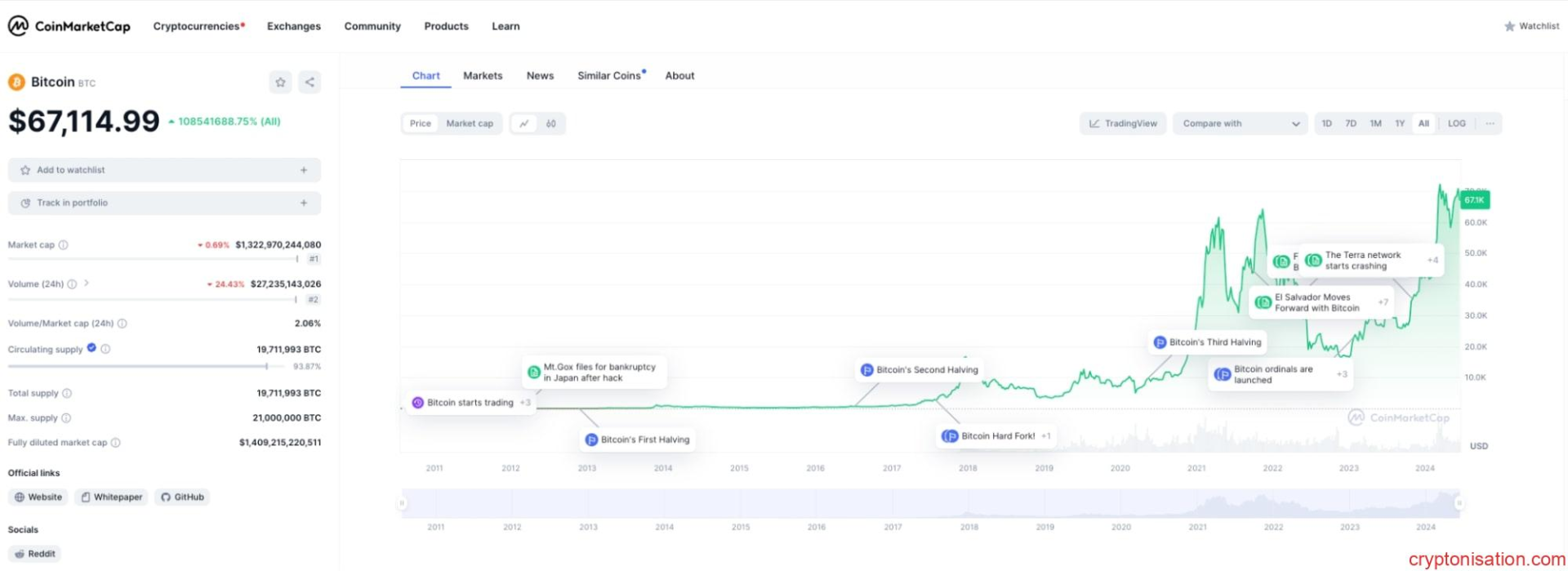Click Bitcoin Hard Fork event marker

click(x=996, y=436)
